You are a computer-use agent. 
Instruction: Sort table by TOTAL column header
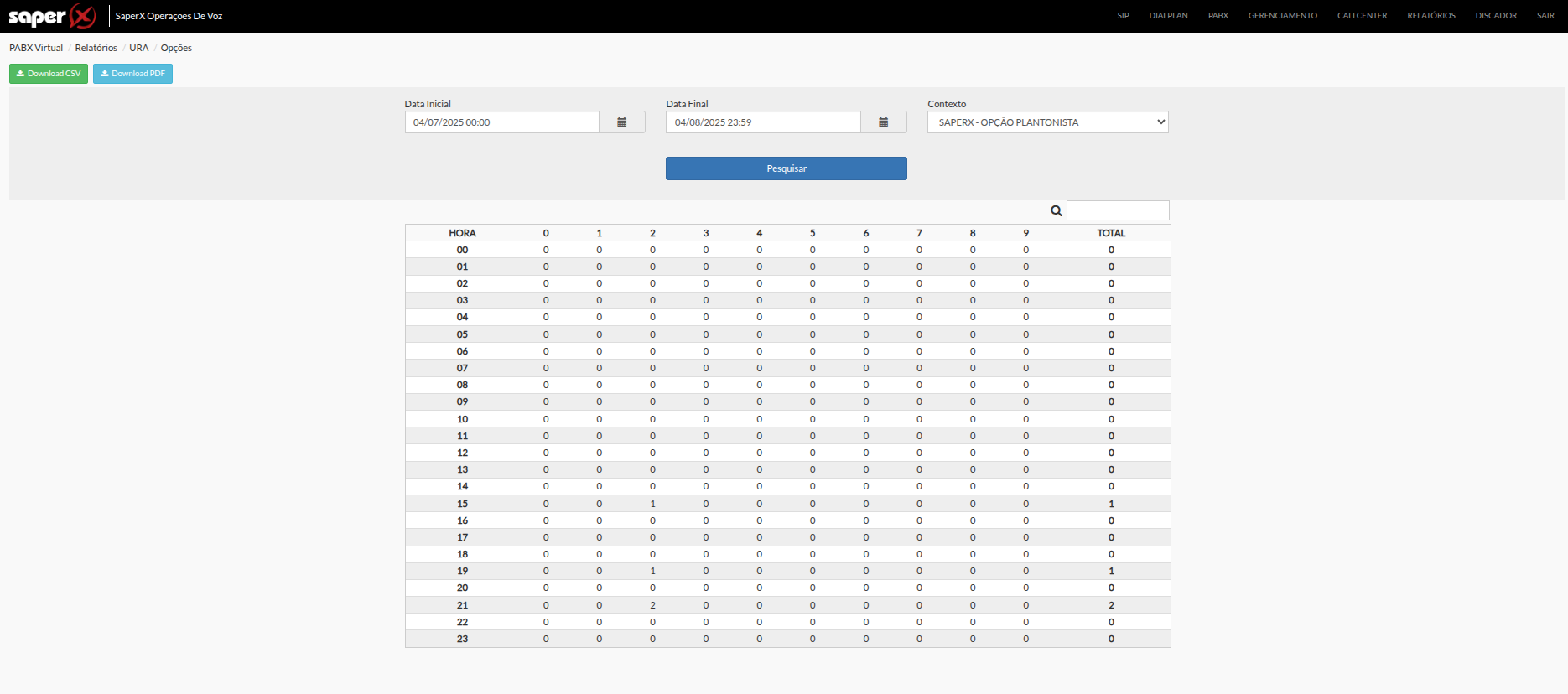(x=1112, y=233)
